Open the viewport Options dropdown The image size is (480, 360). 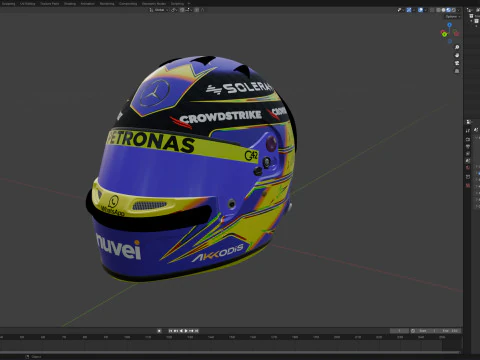point(453,17)
